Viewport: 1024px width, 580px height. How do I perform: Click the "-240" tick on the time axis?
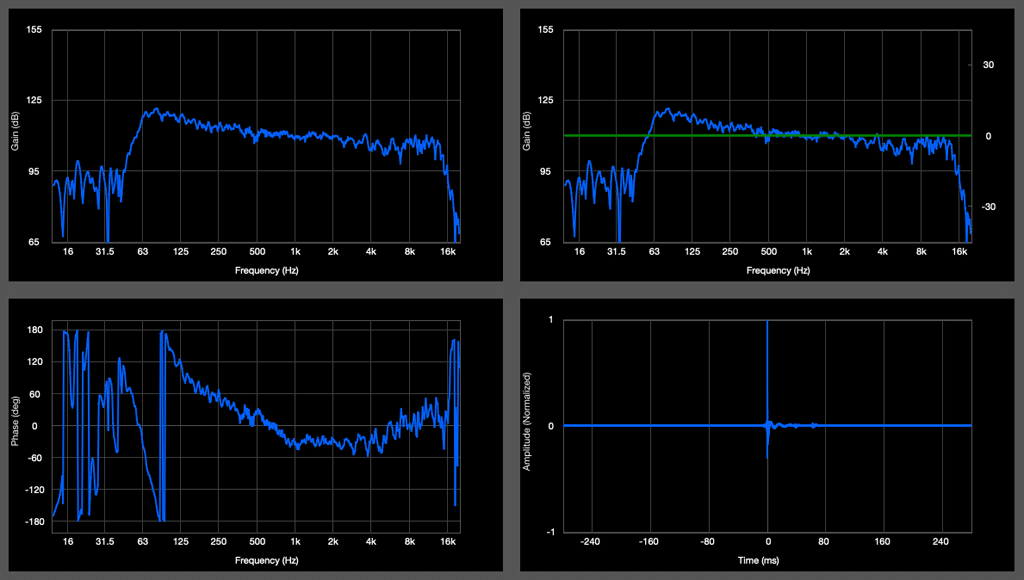click(594, 542)
